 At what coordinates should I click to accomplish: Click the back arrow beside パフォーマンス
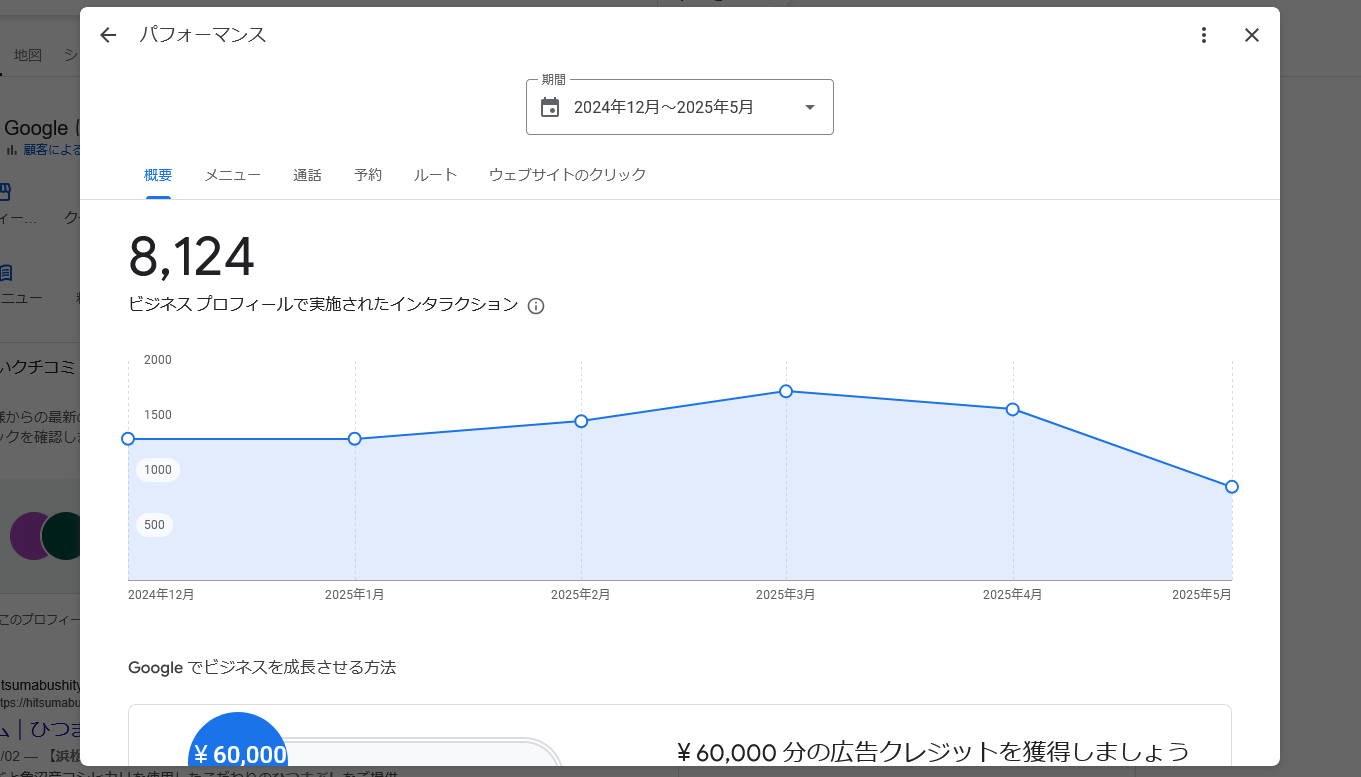click(x=108, y=35)
